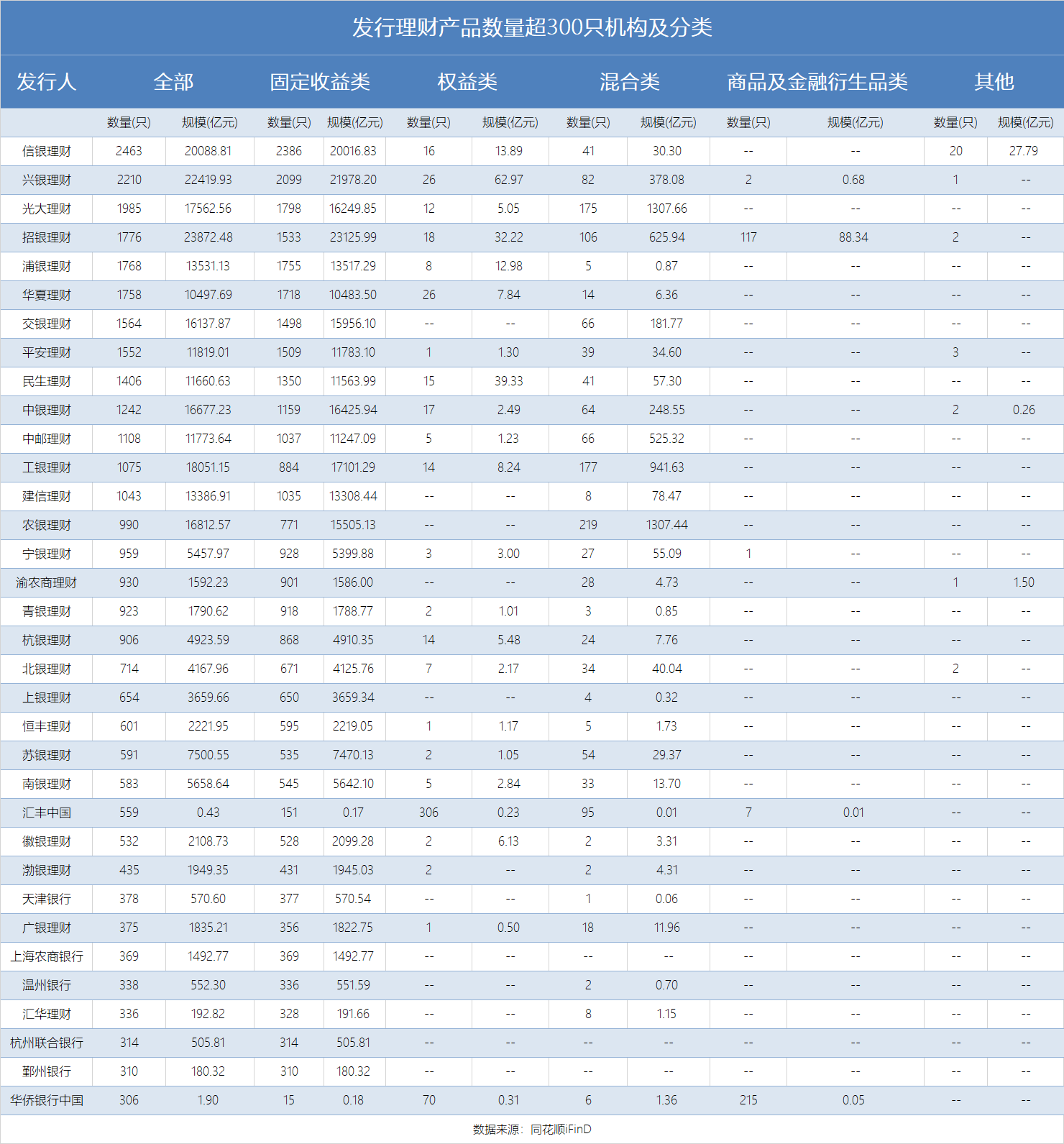The width and height of the screenshot is (1064, 1144).
Task: Click the 建信理财 row name
Action: click(x=47, y=496)
